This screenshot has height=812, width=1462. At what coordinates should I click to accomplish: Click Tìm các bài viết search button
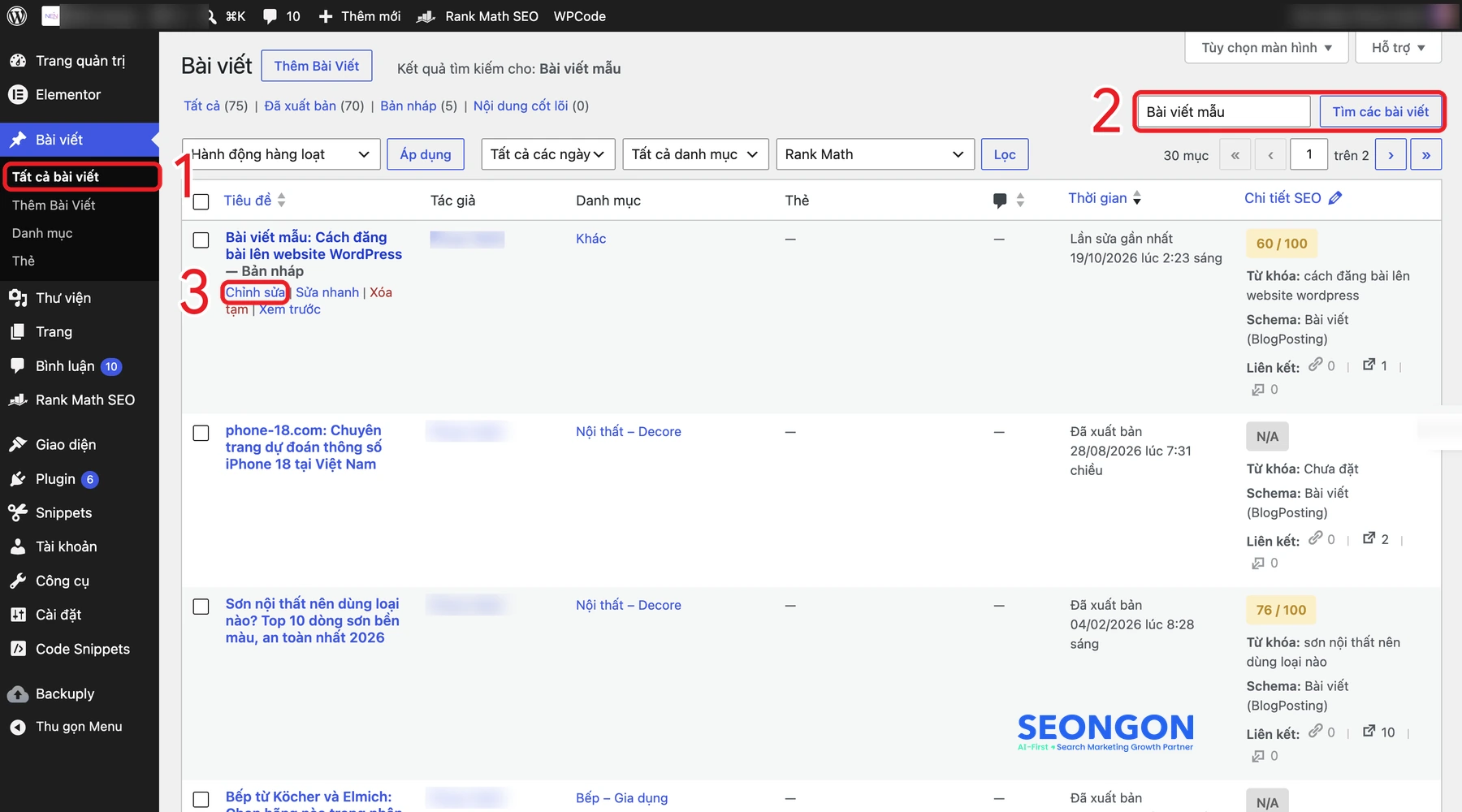tap(1381, 111)
